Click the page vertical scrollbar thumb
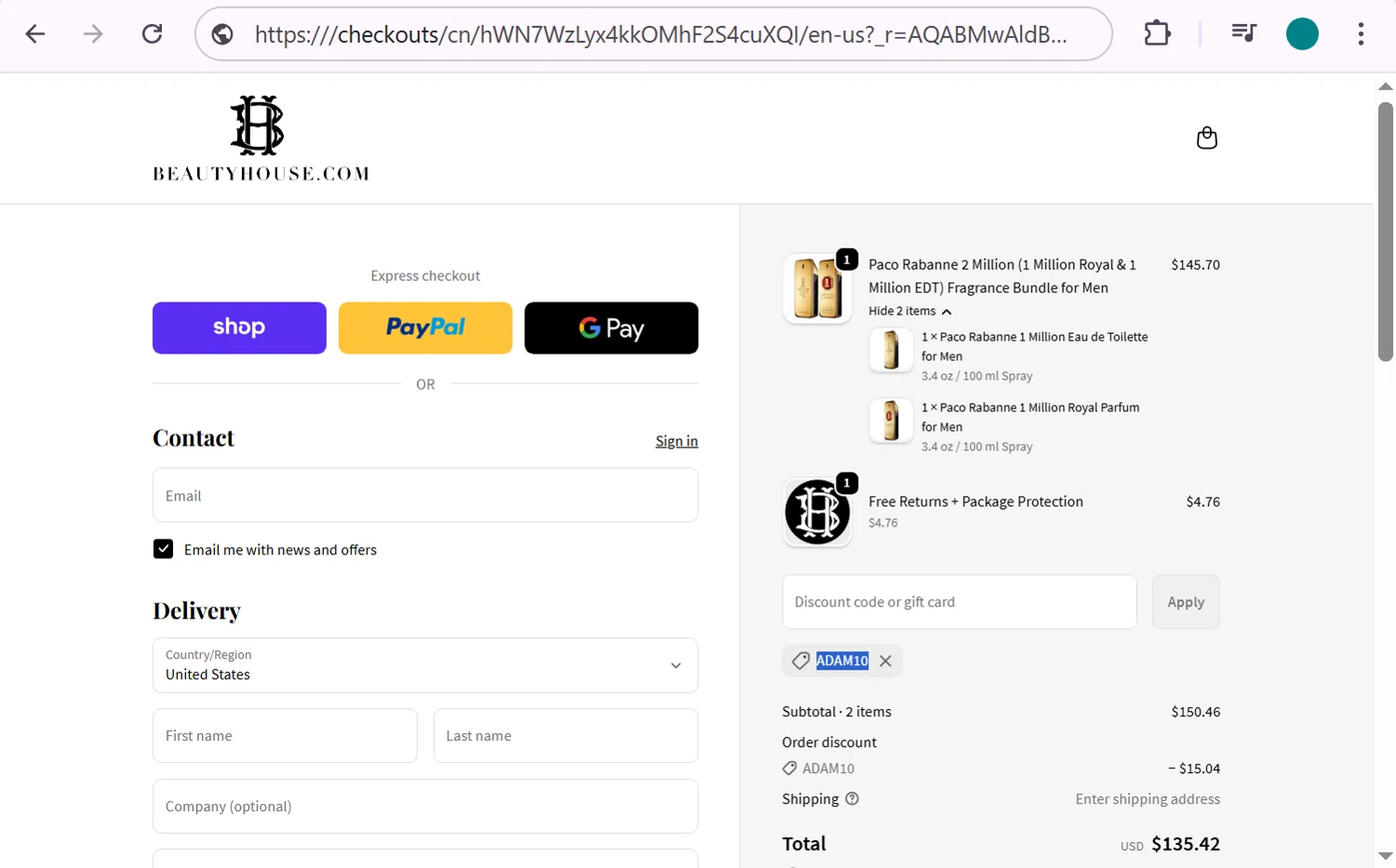Viewport: 1396px width, 868px height. [x=1386, y=231]
